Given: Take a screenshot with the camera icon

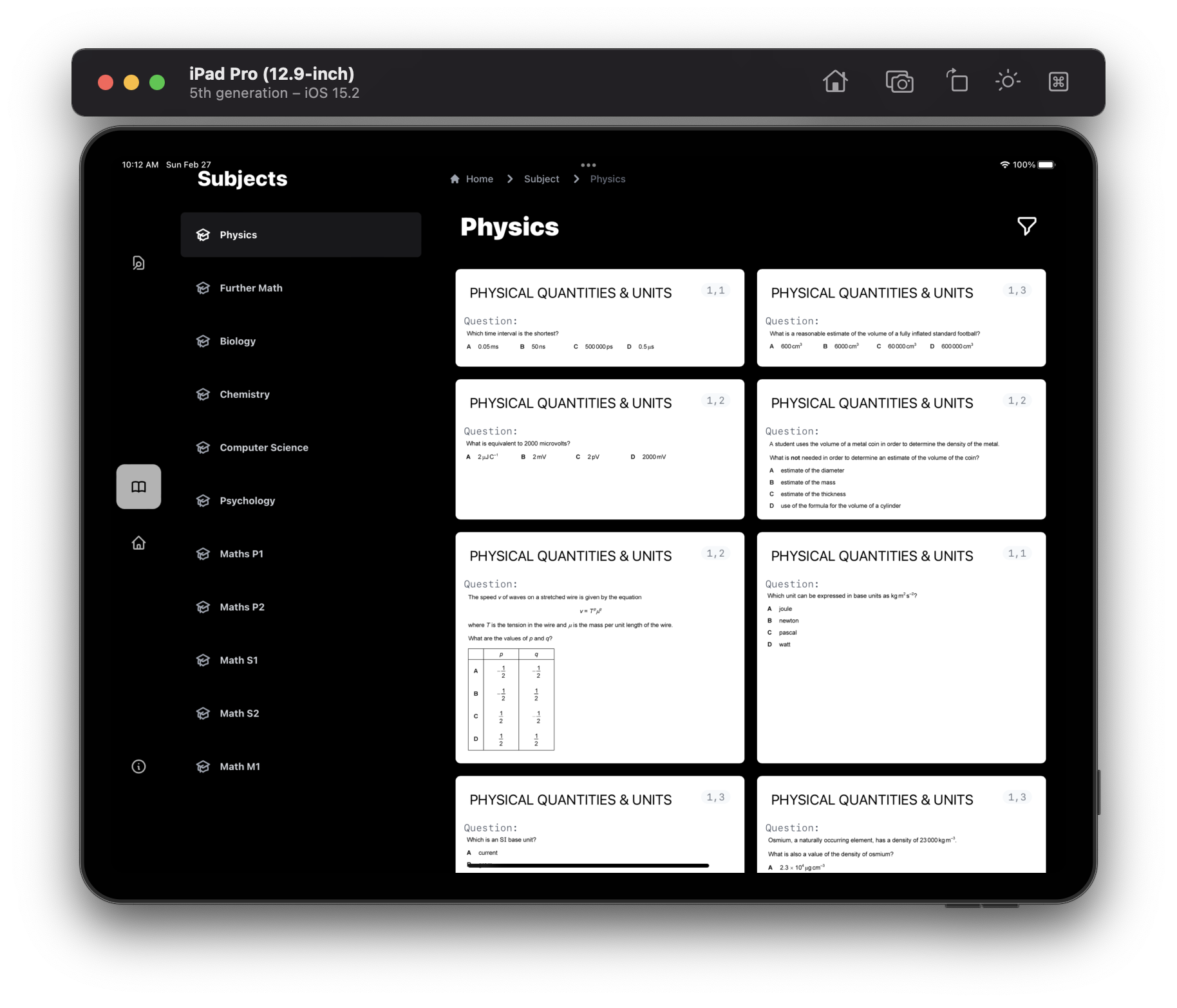Looking at the screenshot, I should (x=899, y=82).
